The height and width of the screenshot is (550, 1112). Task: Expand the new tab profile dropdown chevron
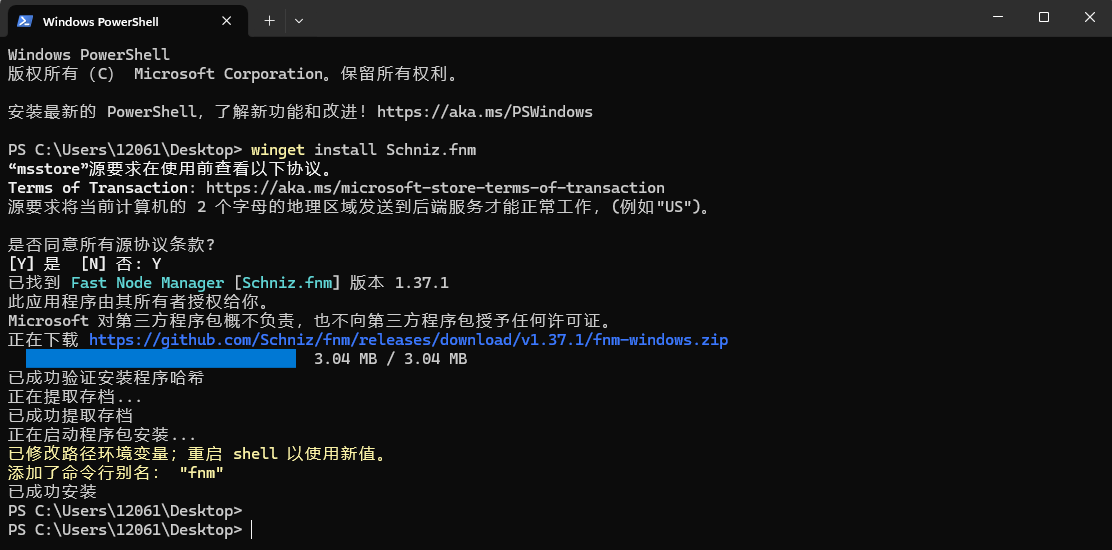tap(299, 21)
